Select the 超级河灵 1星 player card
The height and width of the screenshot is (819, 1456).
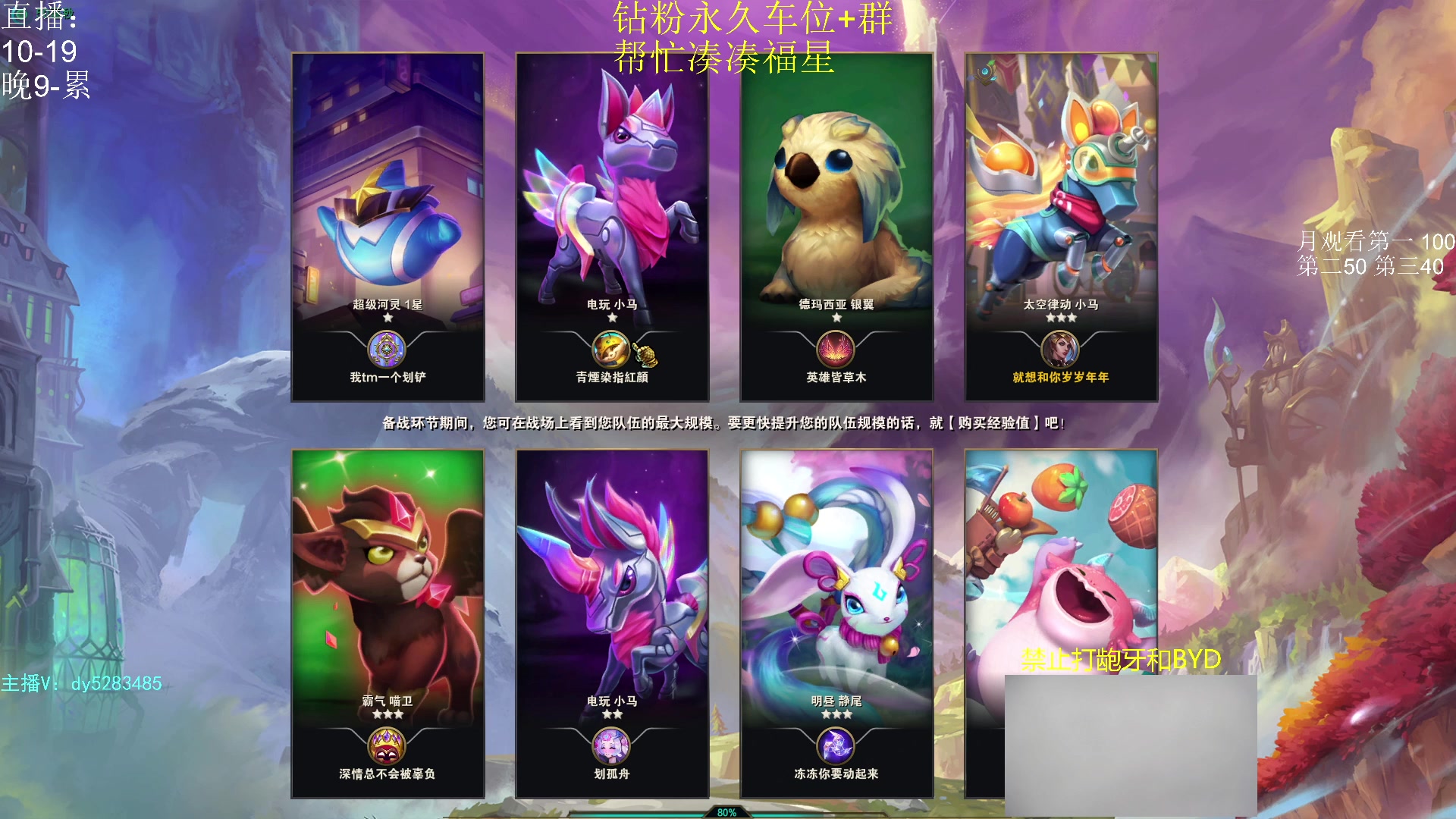(x=388, y=227)
